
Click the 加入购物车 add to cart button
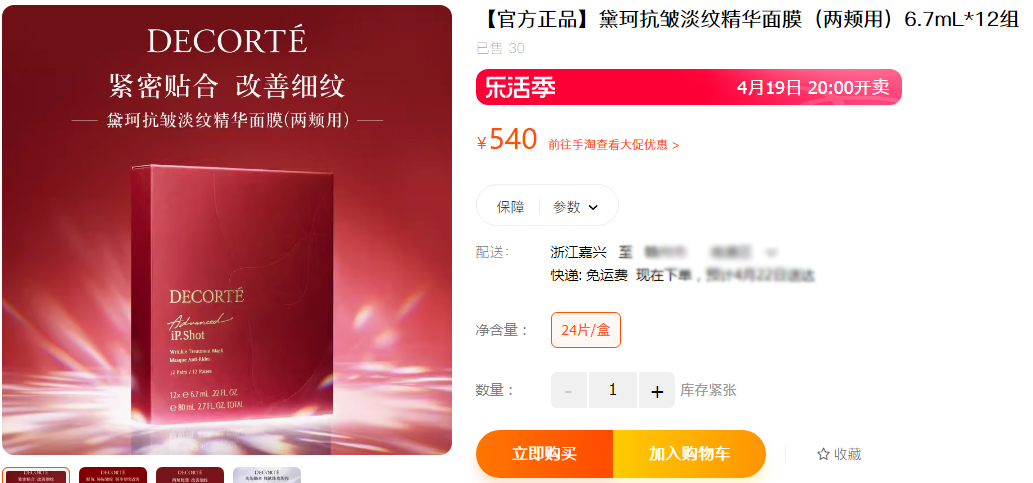coord(689,454)
